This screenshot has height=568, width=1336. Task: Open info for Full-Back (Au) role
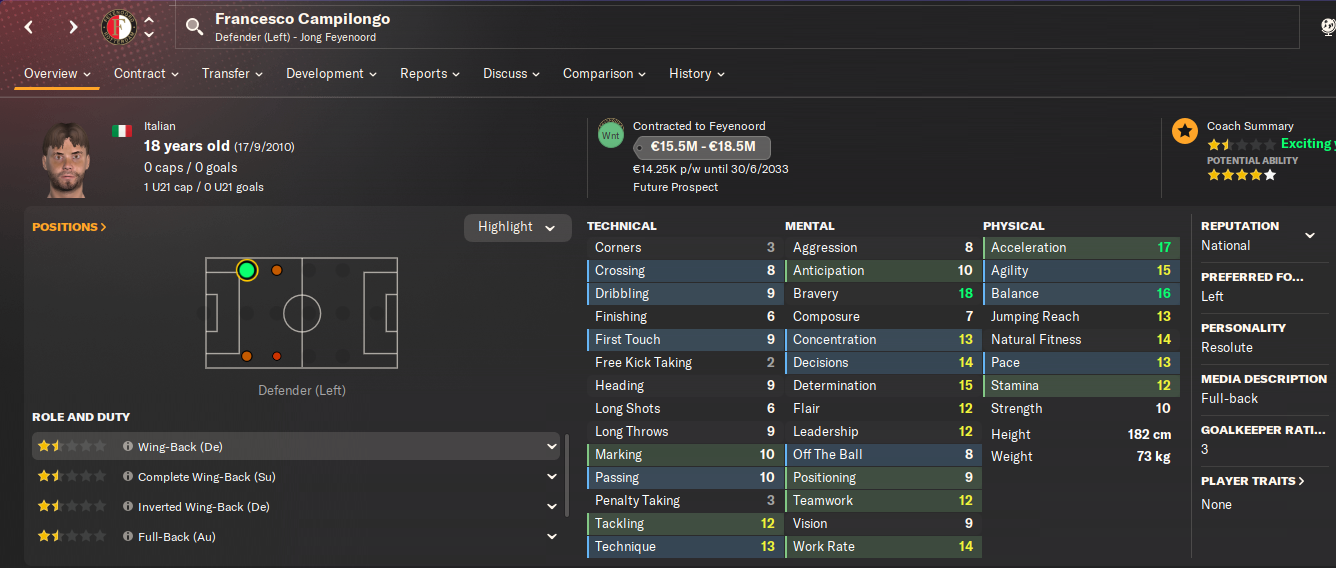[x=127, y=537]
